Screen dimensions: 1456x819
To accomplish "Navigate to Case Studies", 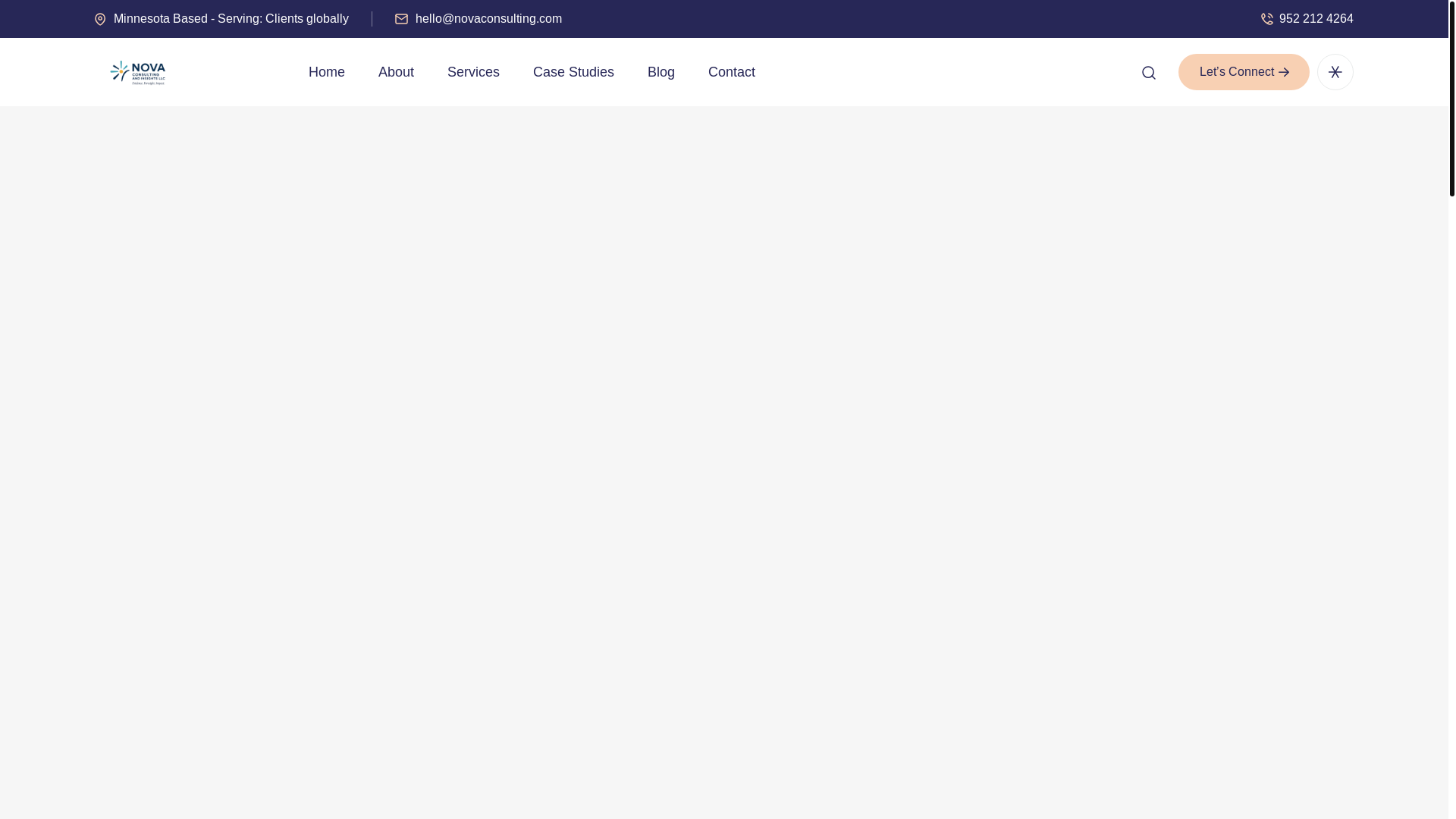I will point(573,72).
